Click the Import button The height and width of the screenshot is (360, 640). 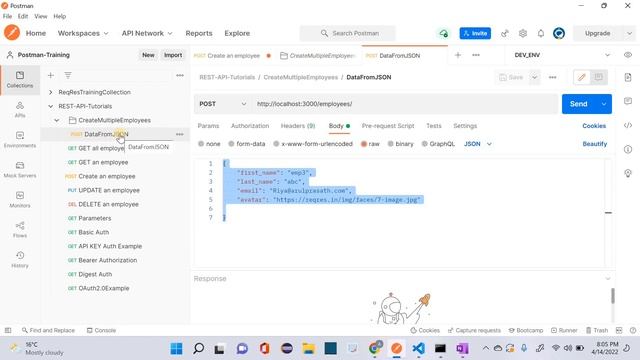173,55
